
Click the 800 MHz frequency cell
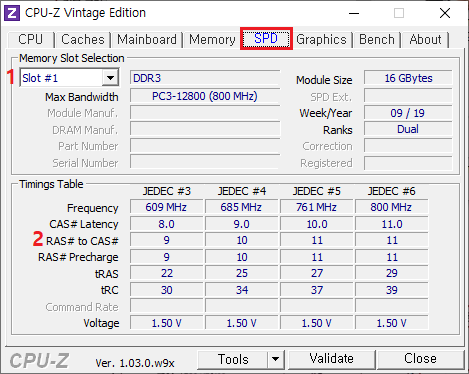point(391,207)
